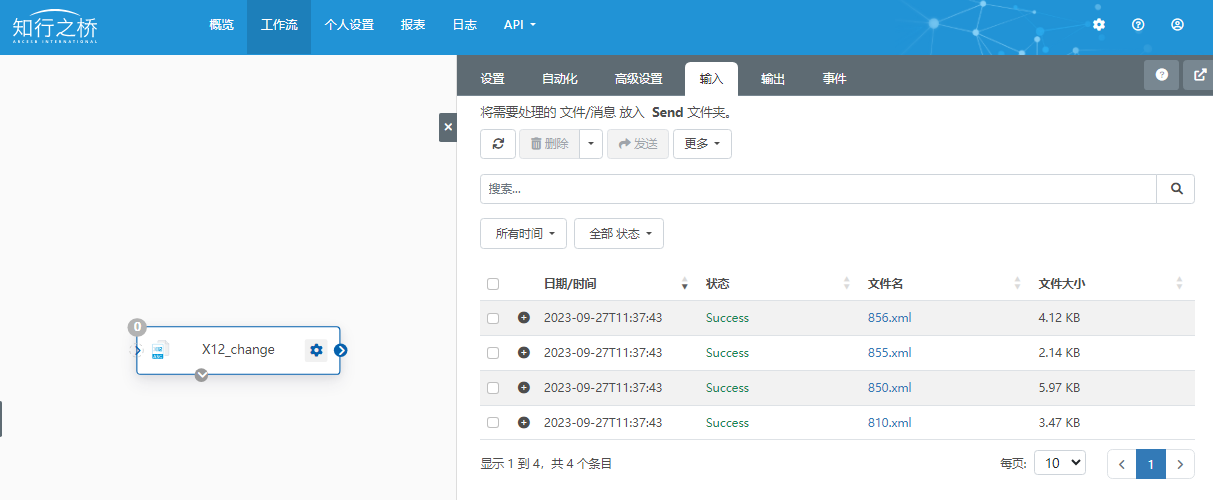This screenshot has width=1213, height=500.
Task: Expand details plus icon for 856.xml
Action: (x=523, y=318)
